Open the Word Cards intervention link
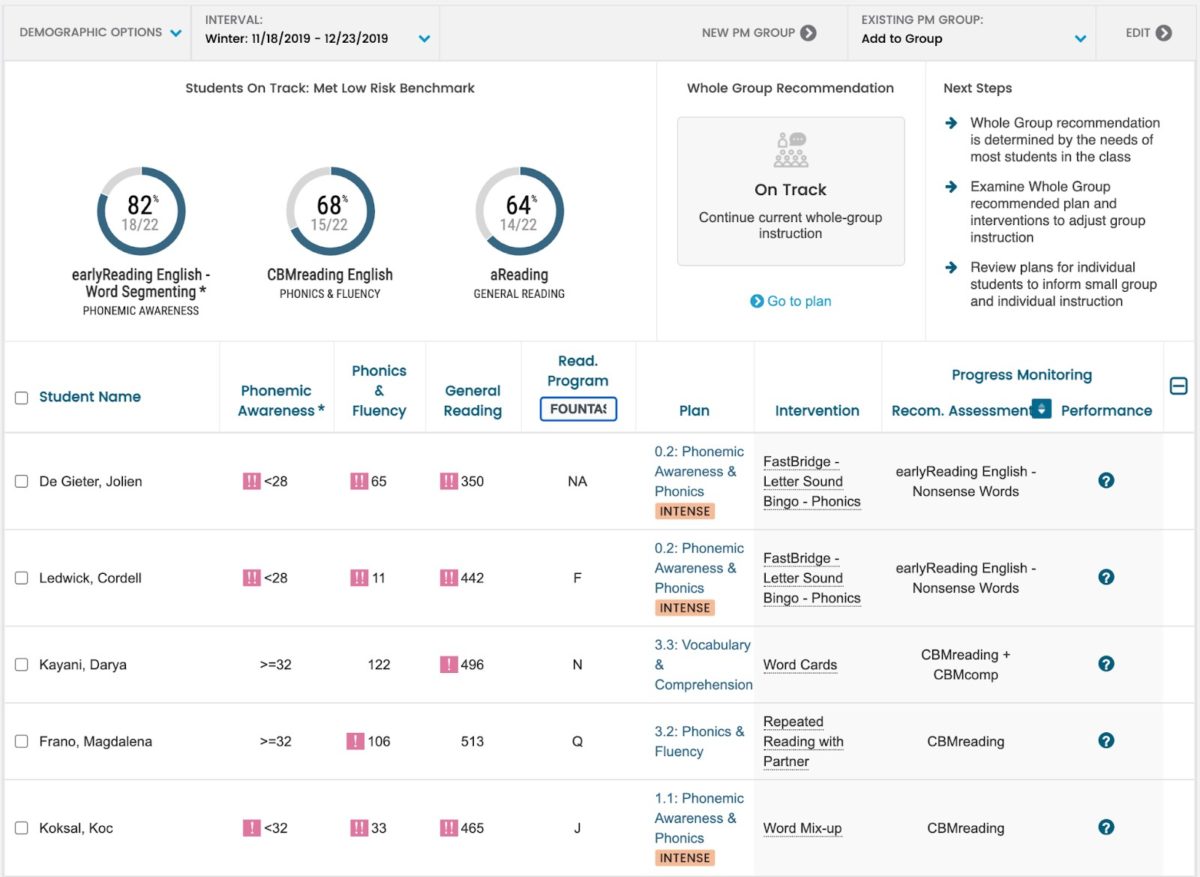 click(x=799, y=664)
